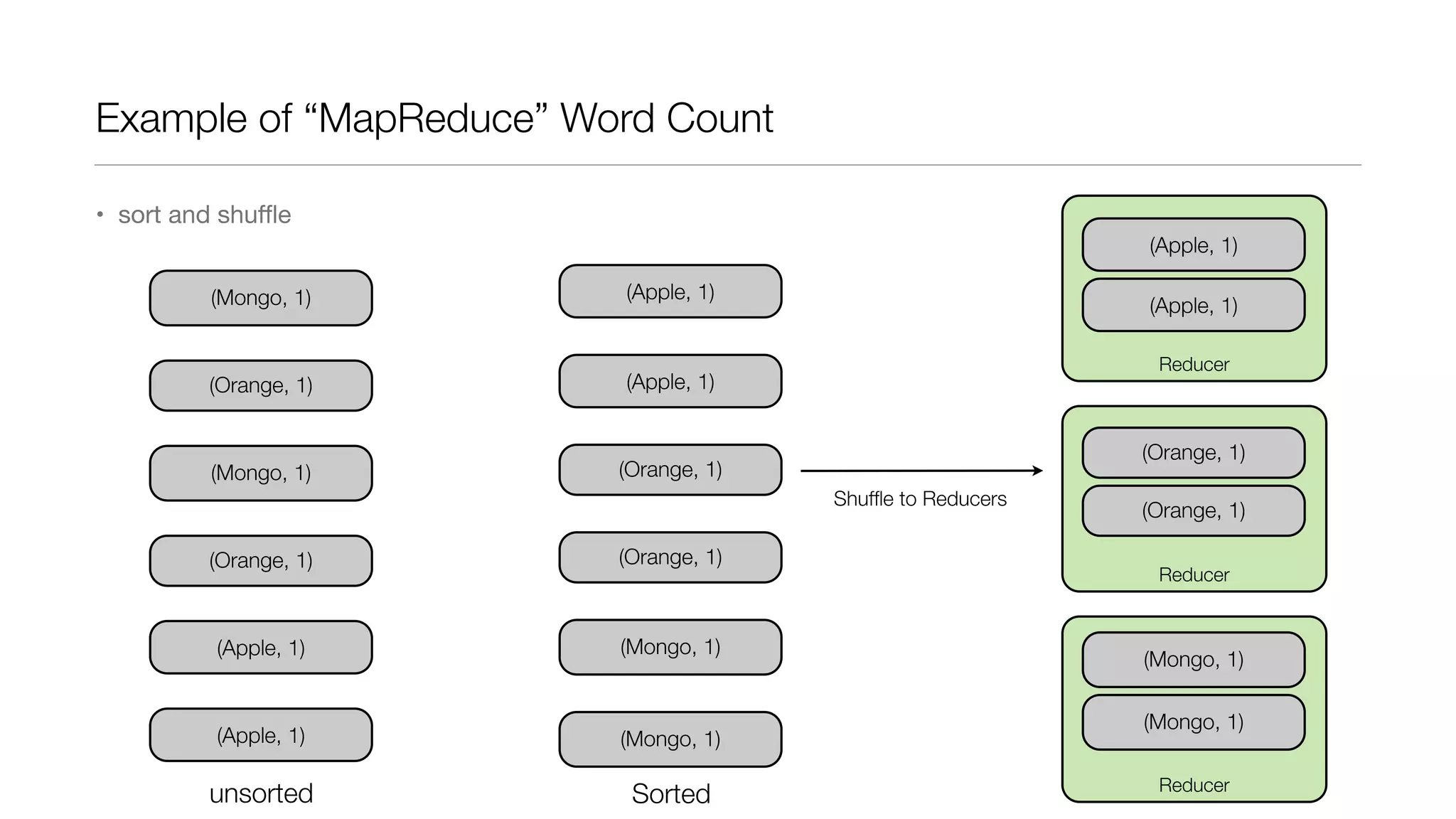Click top (Apple, 1) in the first Reducer
Image resolution: width=1456 pixels, height=819 pixels.
point(1194,245)
